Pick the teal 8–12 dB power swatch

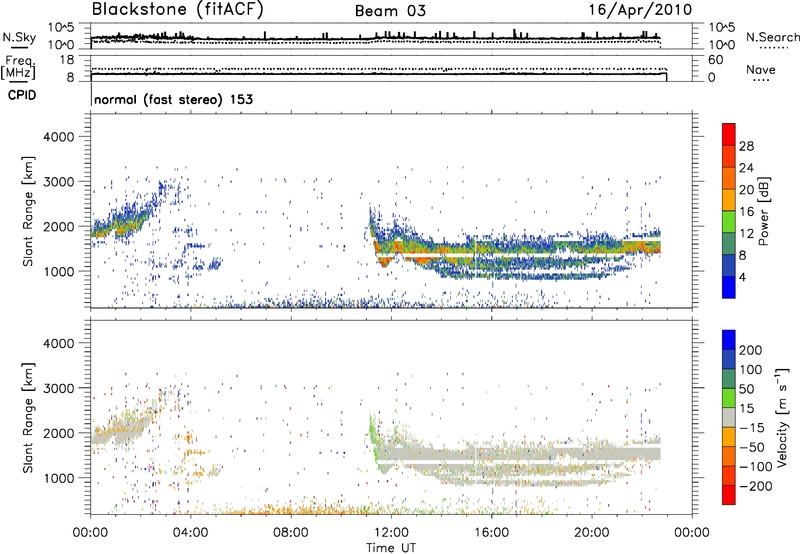click(x=729, y=244)
